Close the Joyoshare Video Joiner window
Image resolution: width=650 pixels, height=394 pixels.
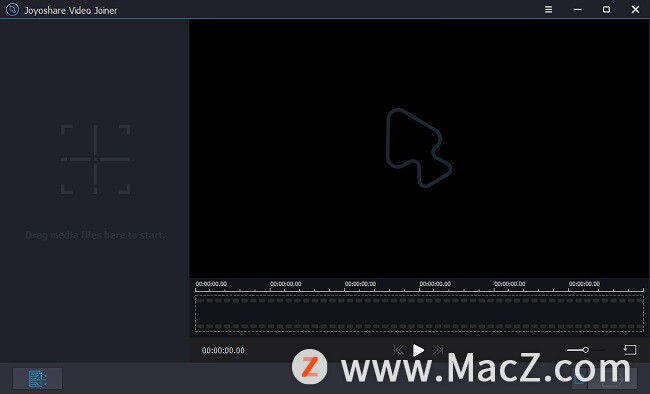(x=635, y=9)
